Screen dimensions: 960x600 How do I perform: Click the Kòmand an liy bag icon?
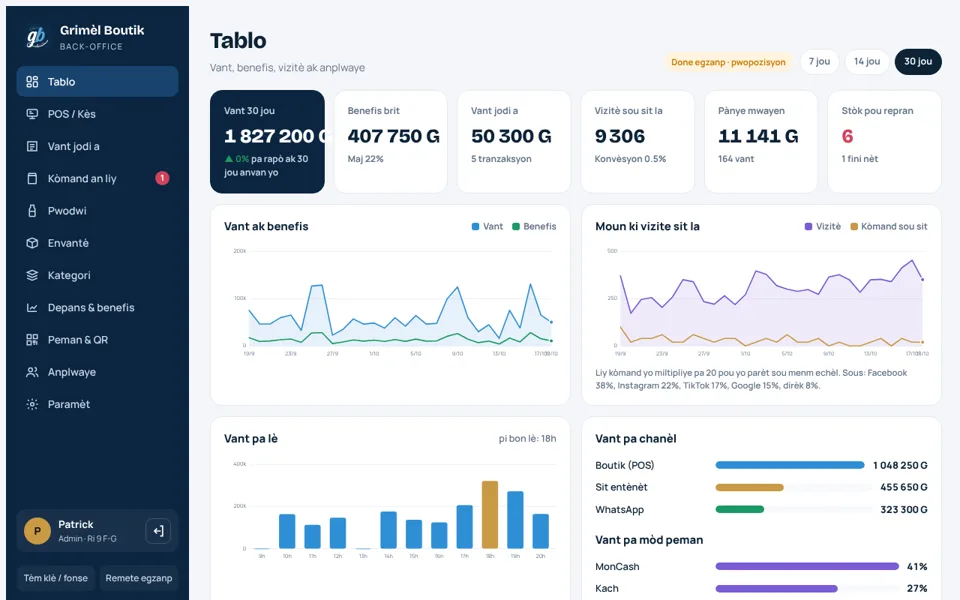pos(32,178)
